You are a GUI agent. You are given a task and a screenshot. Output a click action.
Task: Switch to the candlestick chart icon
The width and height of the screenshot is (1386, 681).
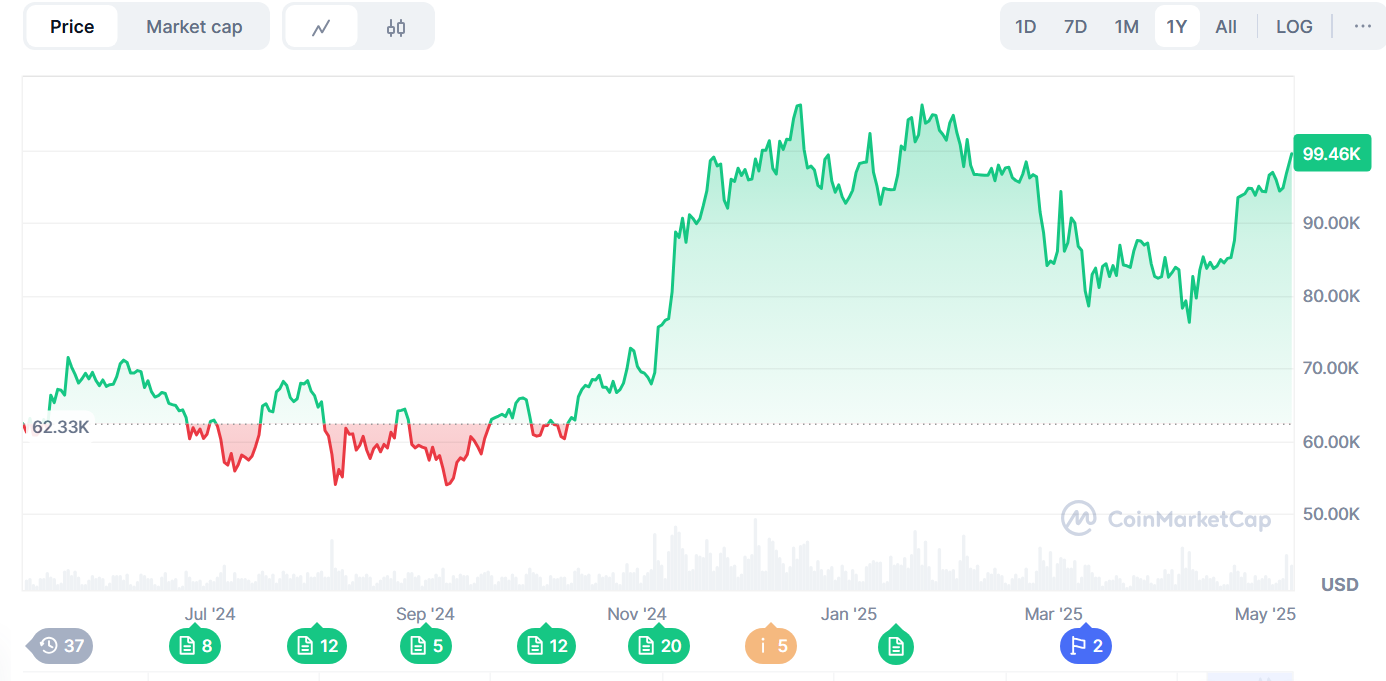click(396, 27)
